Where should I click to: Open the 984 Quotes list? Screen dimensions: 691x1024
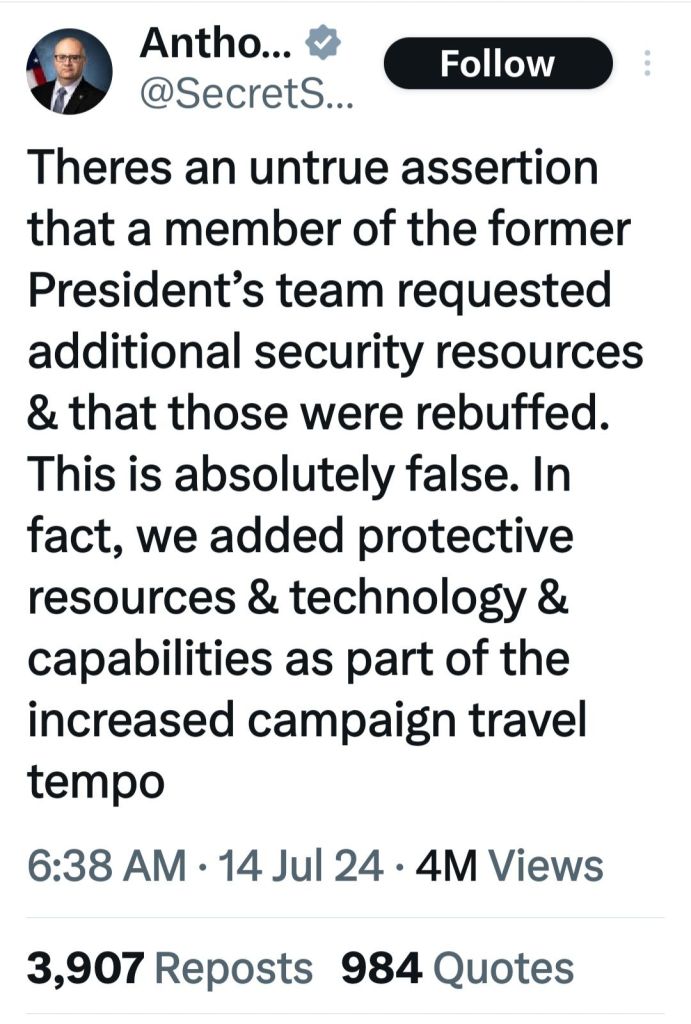[x=457, y=968]
